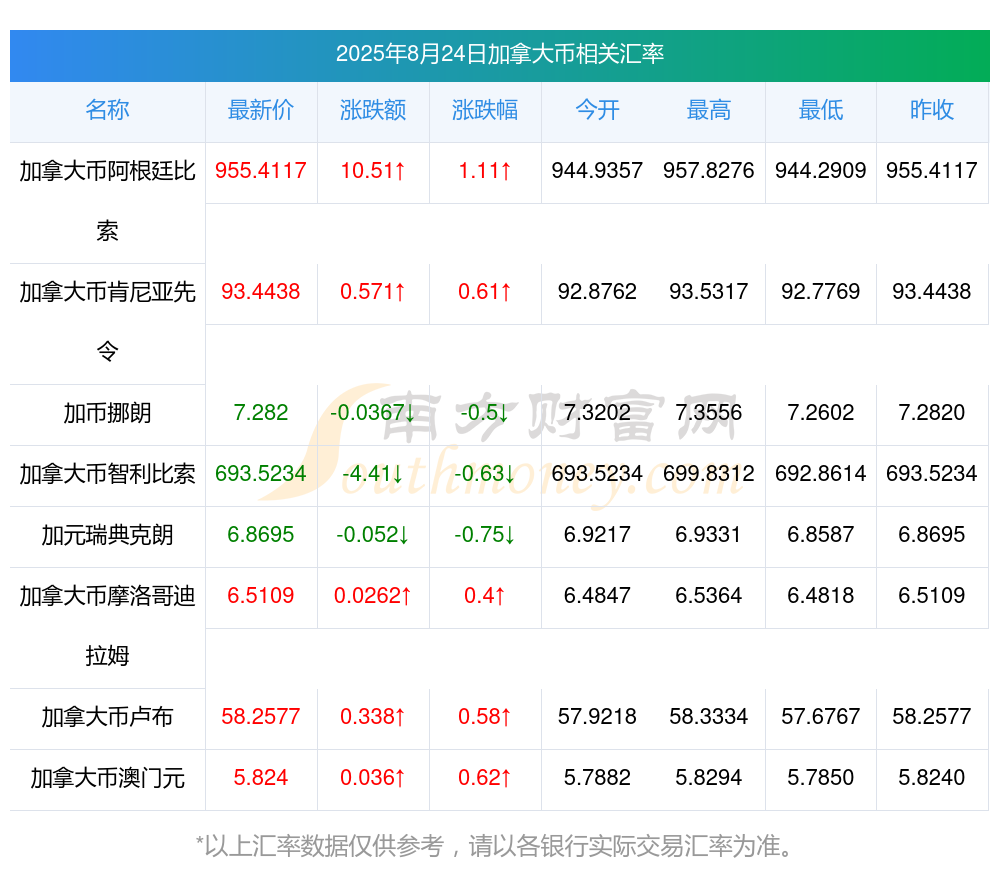The image size is (1000, 877).
Task: Click the row name 加拿大币阿根廷比索
Action: [x=107, y=201]
